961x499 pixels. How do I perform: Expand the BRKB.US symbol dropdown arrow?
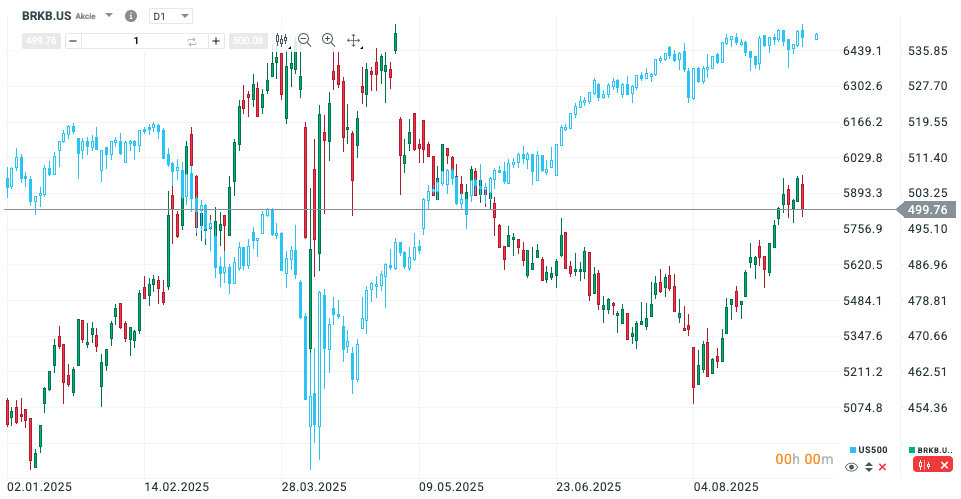[x=108, y=16]
